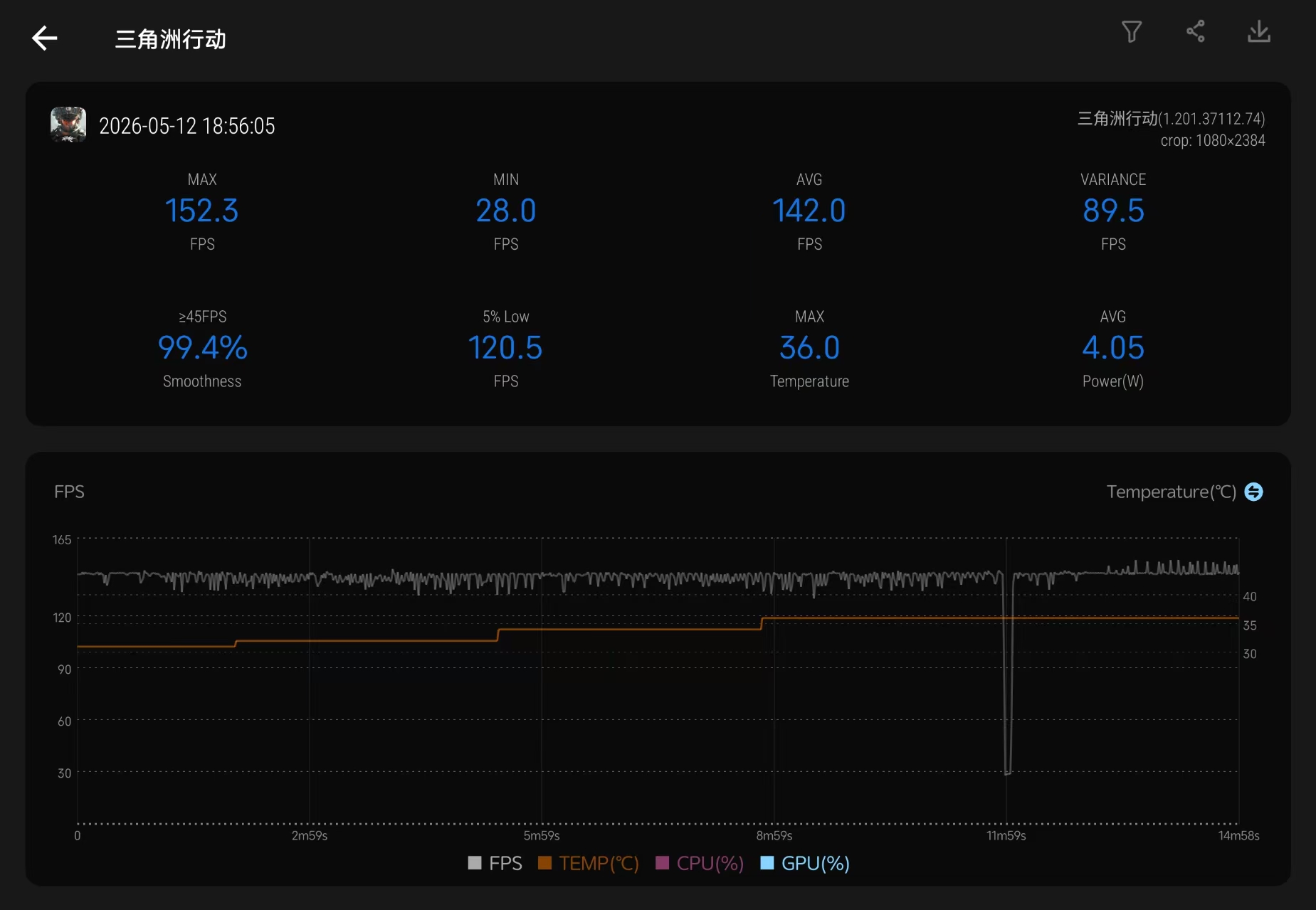The height and width of the screenshot is (910, 1316).
Task: Click the Smoothness label
Action: 202,381
